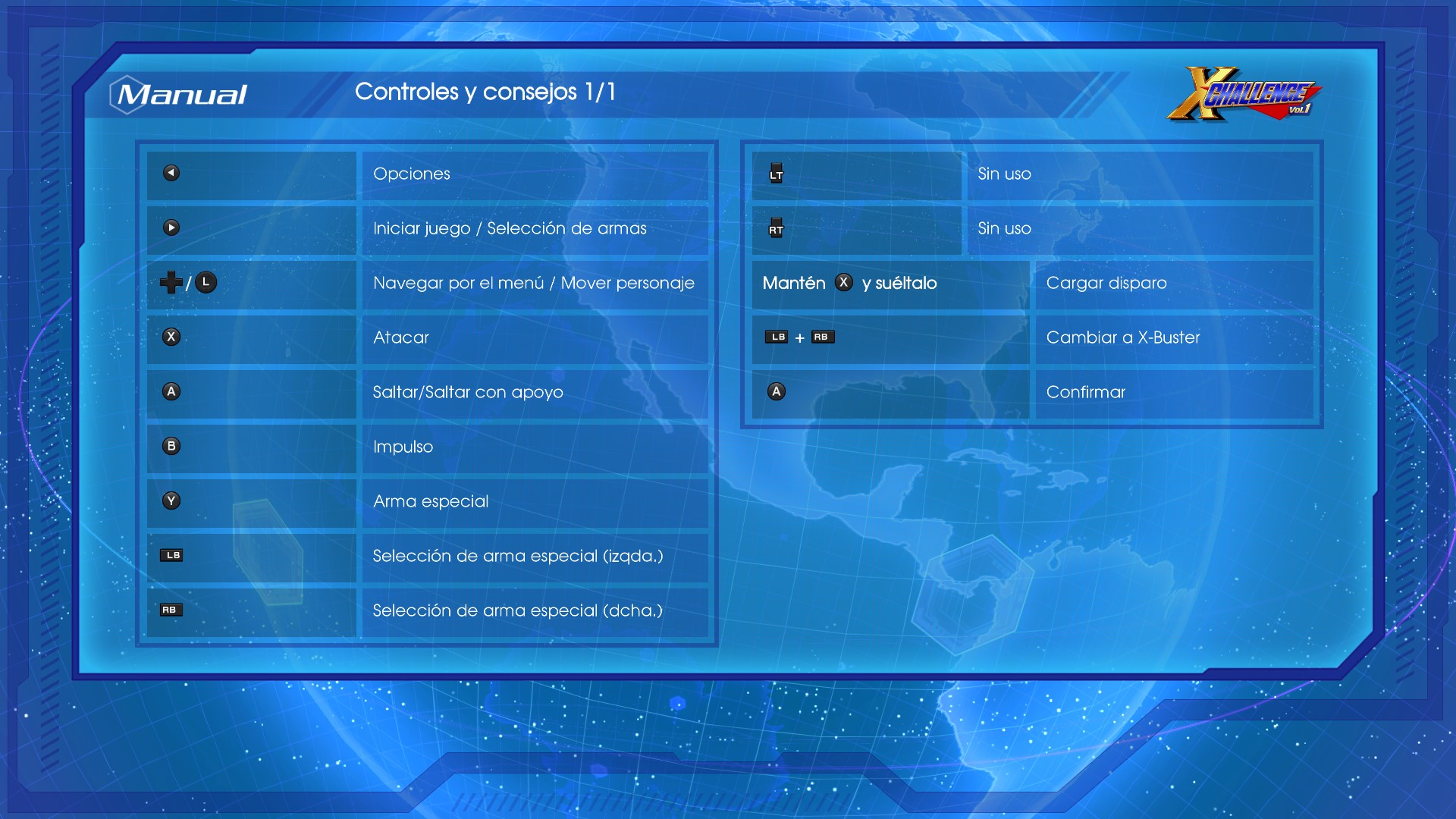Click the RT trigger icon
Image resolution: width=1456 pixels, height=819 pixels.
point(776,227)
